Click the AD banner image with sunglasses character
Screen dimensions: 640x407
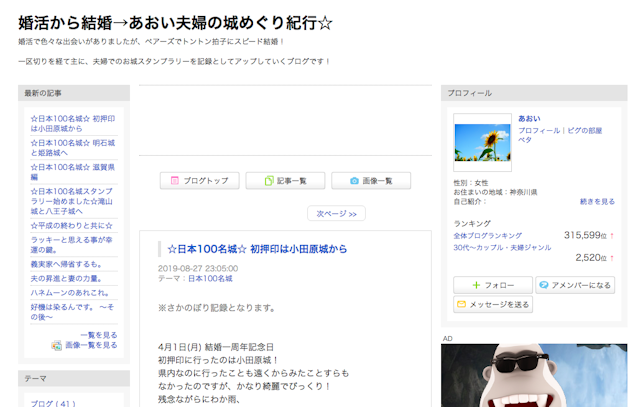(534, 376)
